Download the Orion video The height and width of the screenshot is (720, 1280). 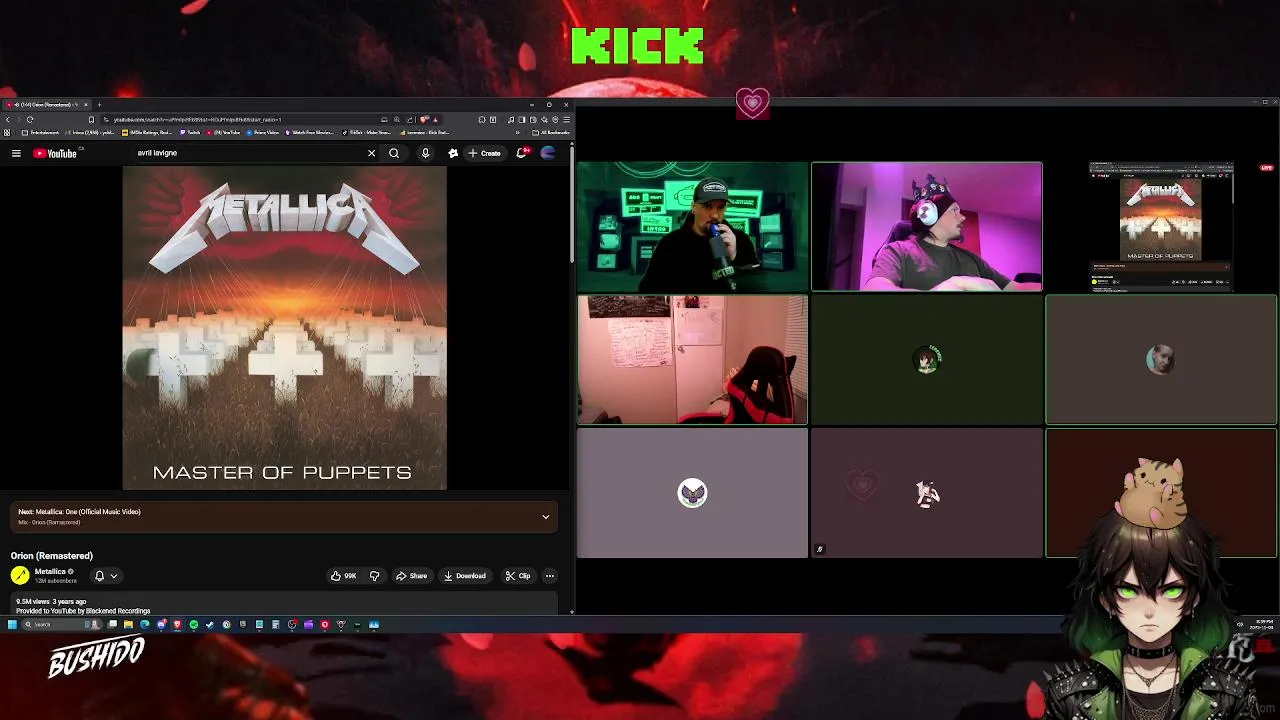(465, 576)
